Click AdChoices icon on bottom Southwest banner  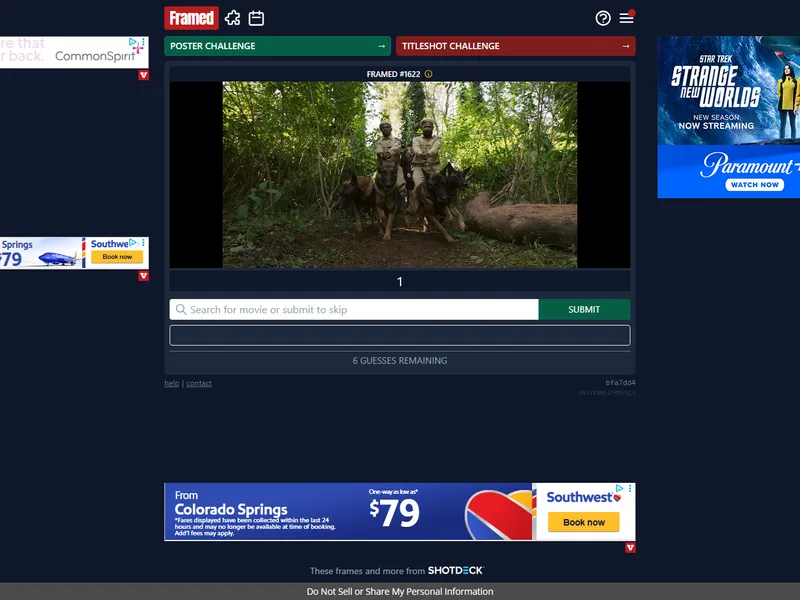pyautogui.click(x=619, y=489)
